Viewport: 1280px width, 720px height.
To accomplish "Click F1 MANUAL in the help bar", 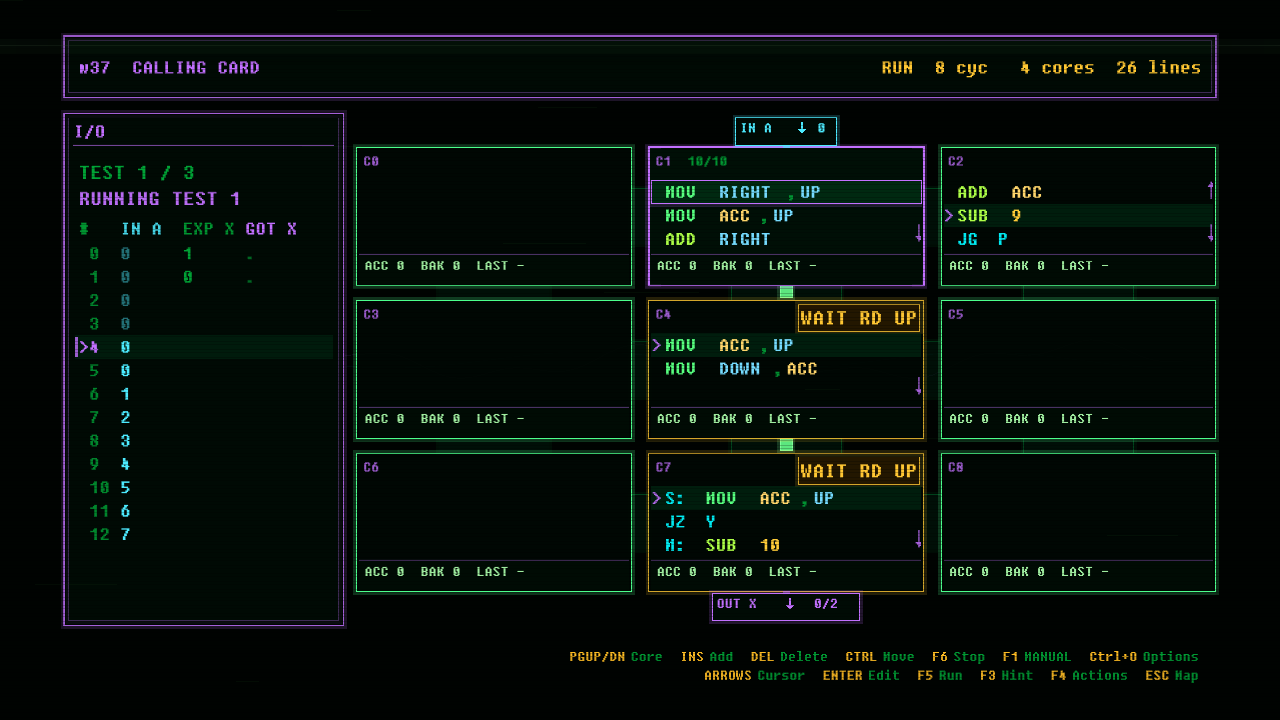I will click(x=1036, y=657).
